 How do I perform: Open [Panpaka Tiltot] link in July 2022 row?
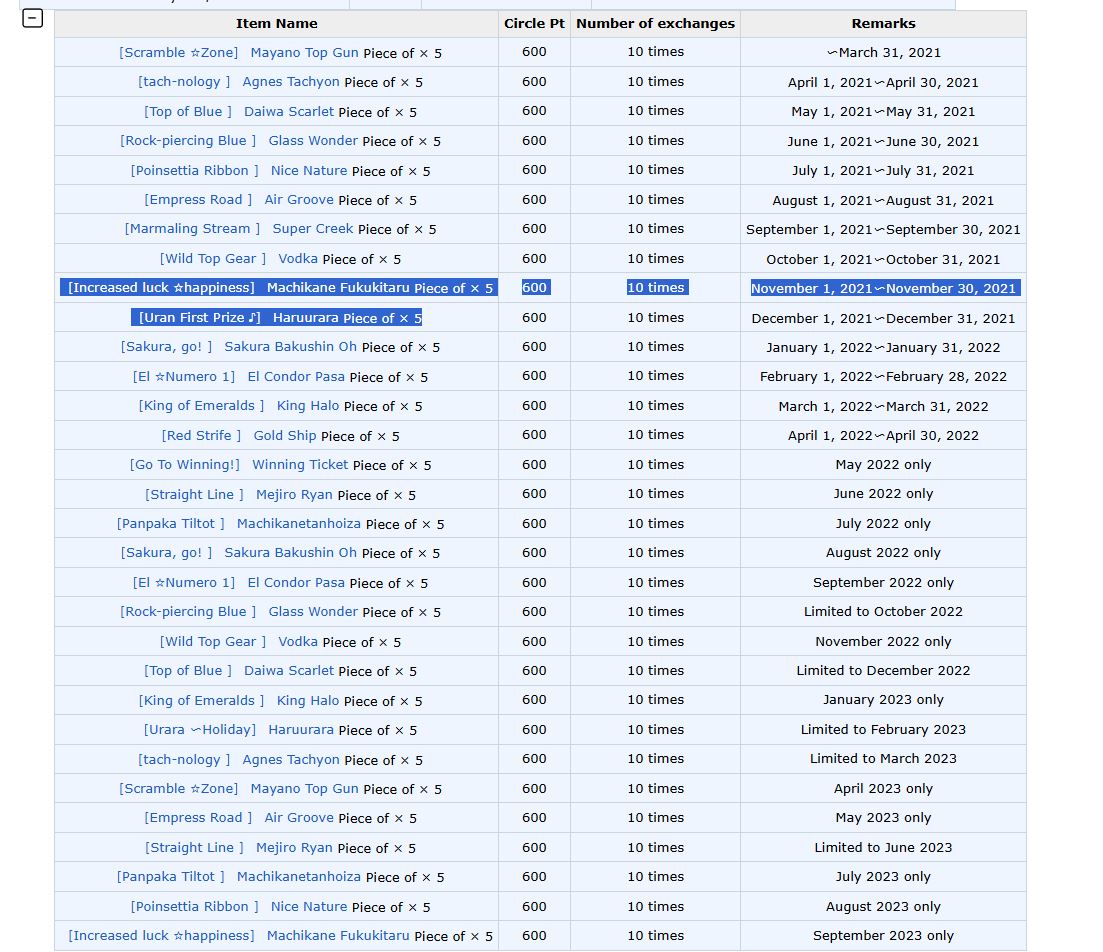pos(170,523)
